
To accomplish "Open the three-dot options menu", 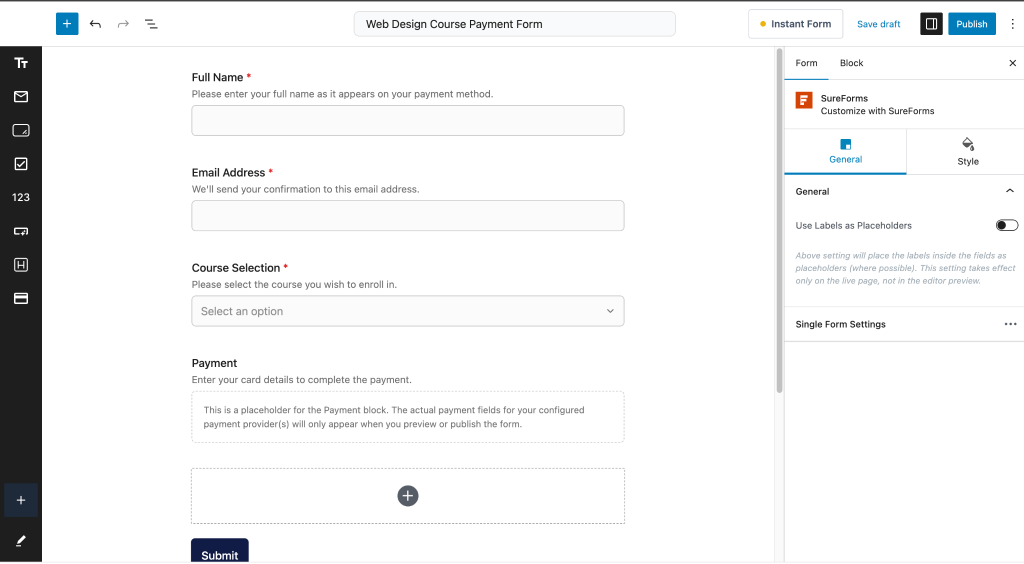I will coord(1012,24).
